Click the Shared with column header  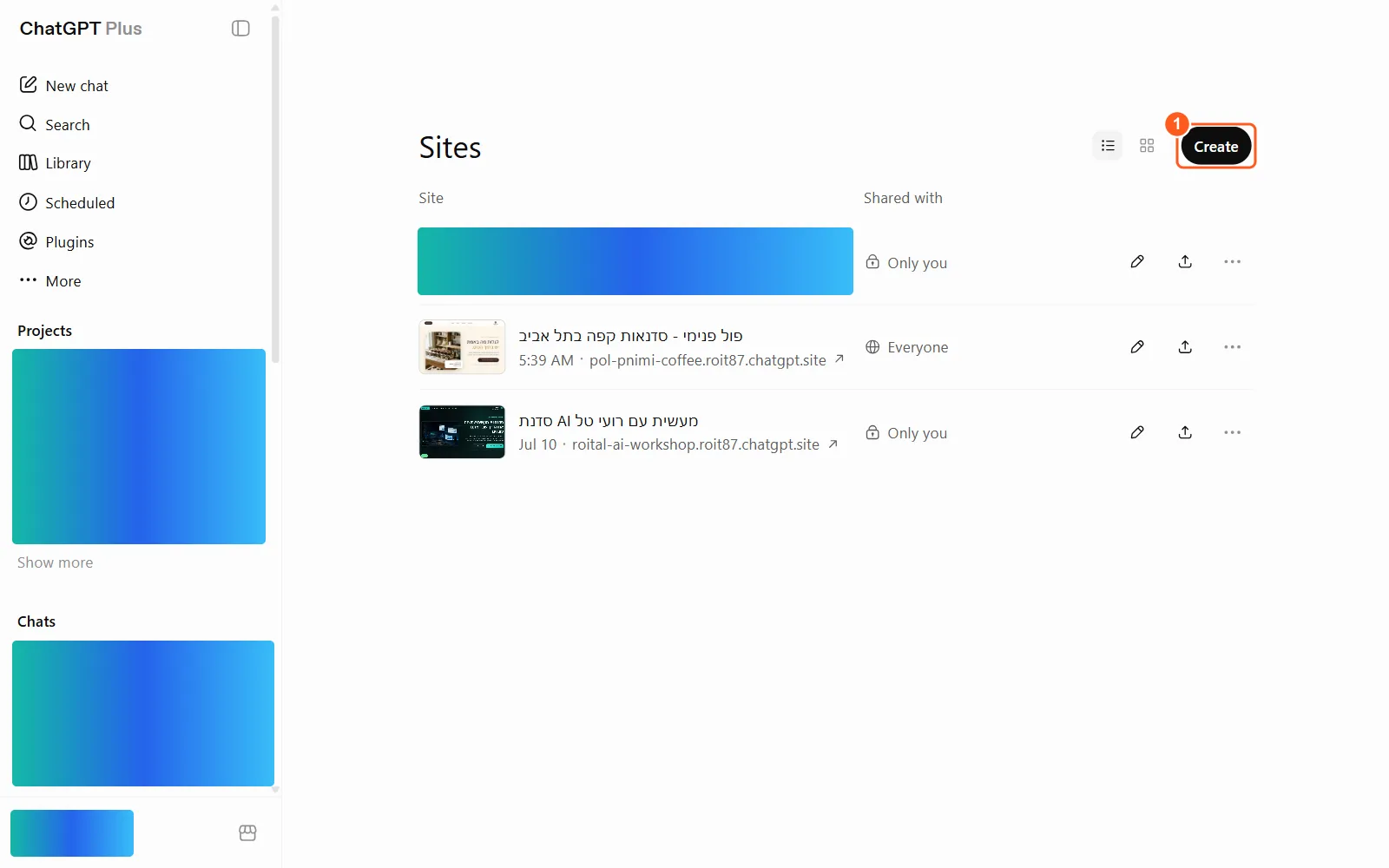[x=903, y=198]
